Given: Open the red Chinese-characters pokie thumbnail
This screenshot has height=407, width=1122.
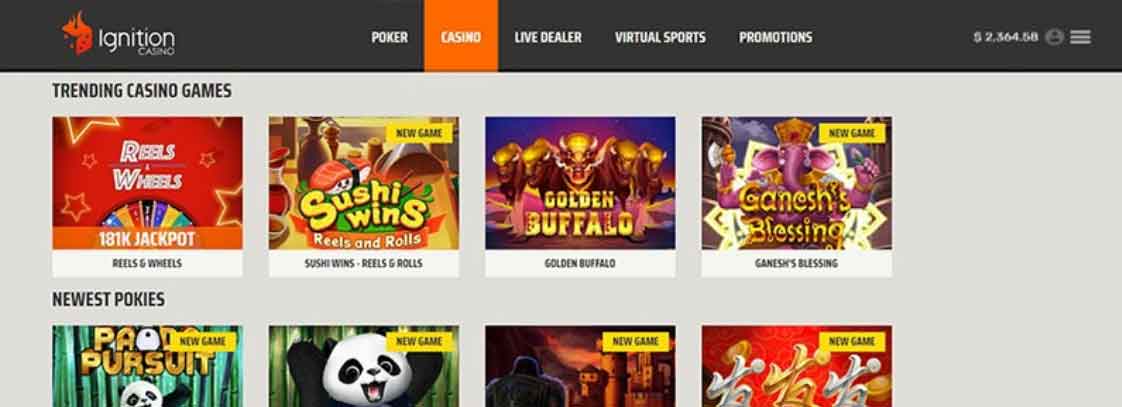Looking at the screenshot, I should pyautogui.click(x=796, y=366).
